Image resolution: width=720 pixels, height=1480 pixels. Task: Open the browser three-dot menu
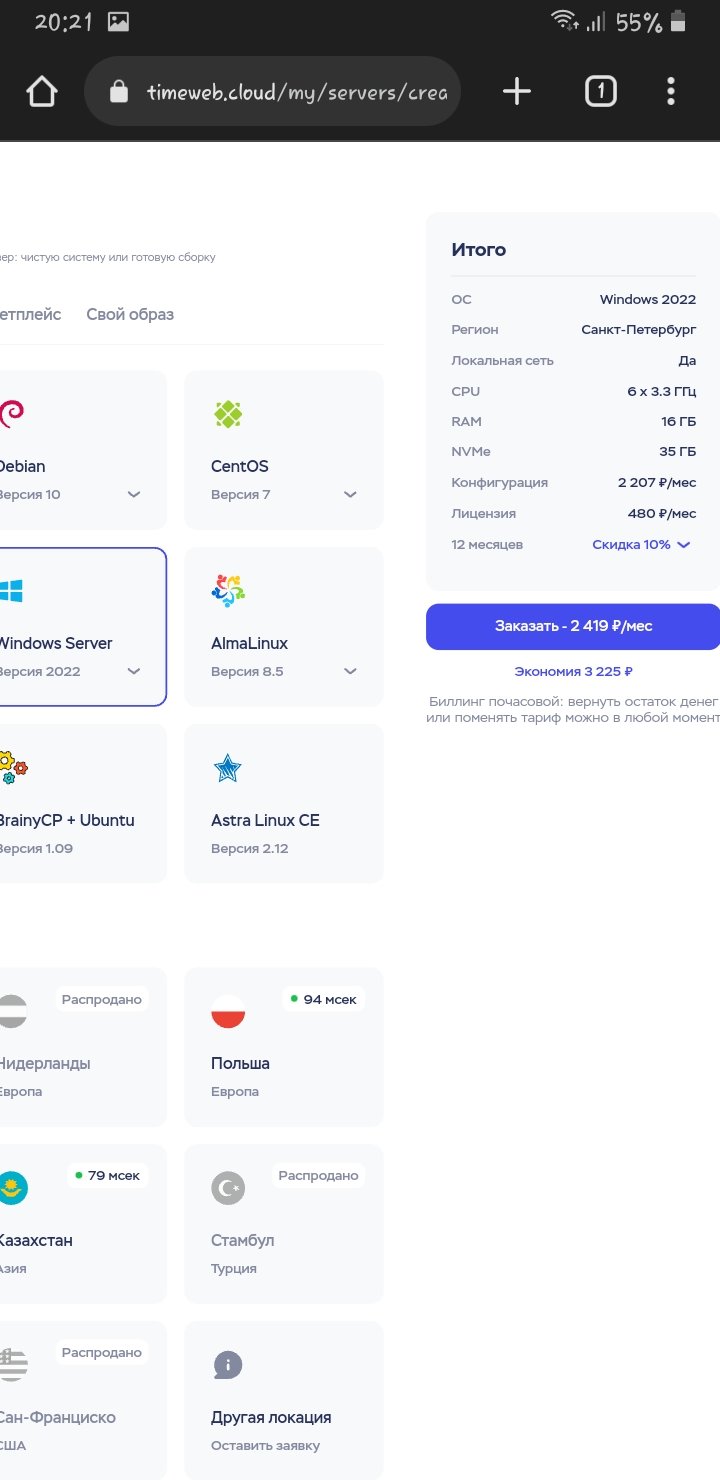click(x=671, y=92)
